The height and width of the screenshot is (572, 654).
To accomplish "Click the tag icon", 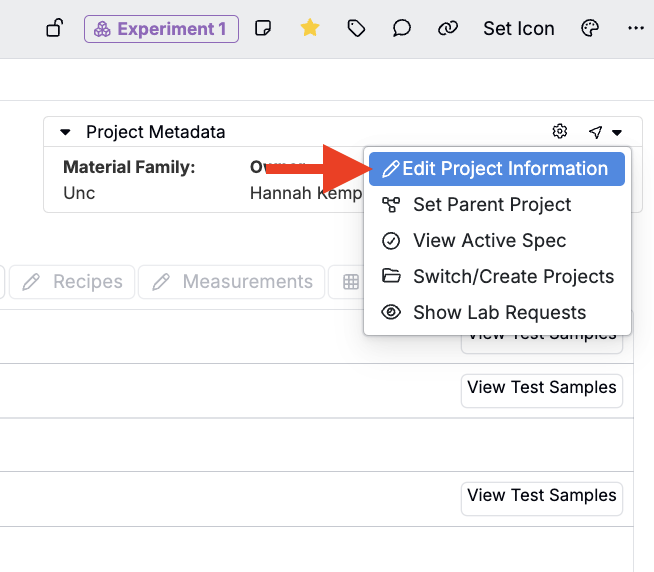I will [356, 28].
